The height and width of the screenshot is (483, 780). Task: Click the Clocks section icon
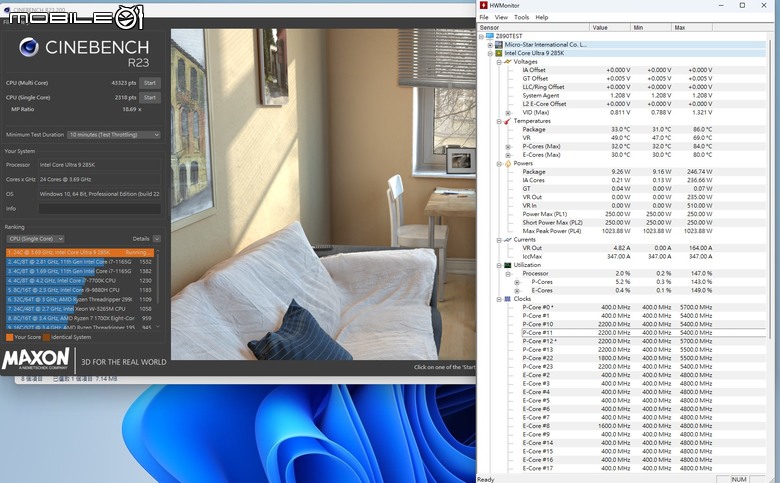pyautogui.click(x=507, y=299)
